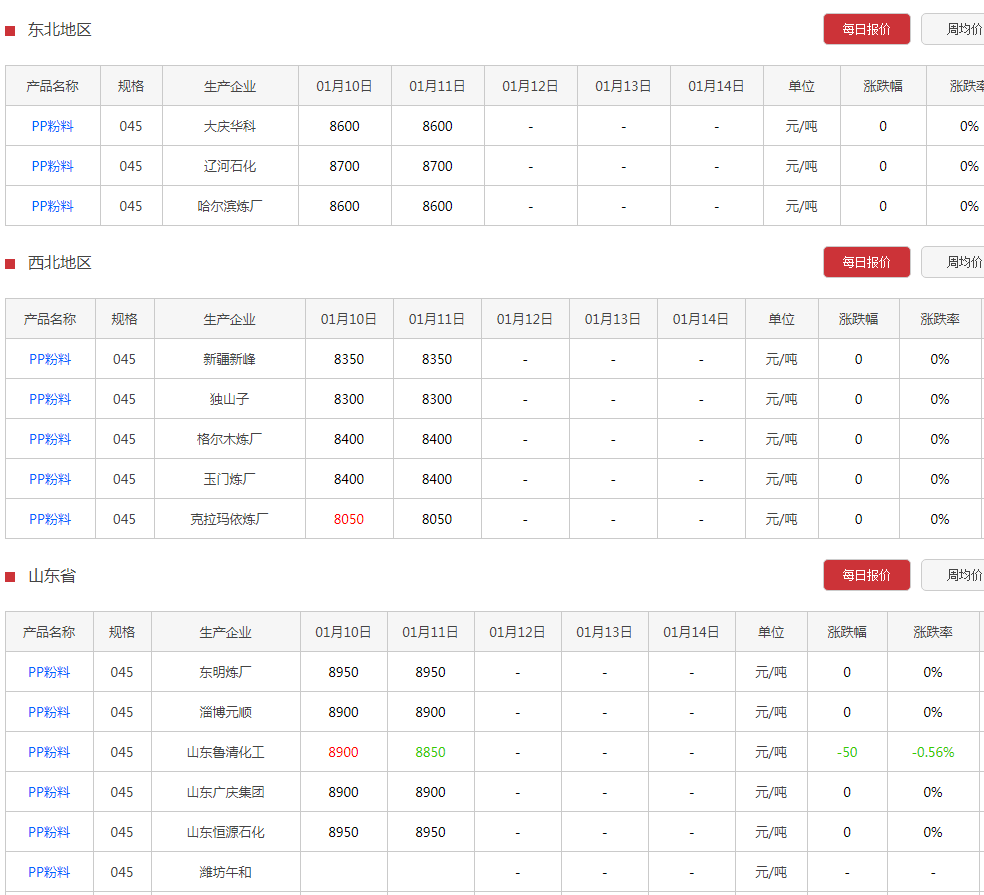Open PP粉料 link for 哈尔滨炼厂
Screen dimensions: 984x895
click(53, 206)
